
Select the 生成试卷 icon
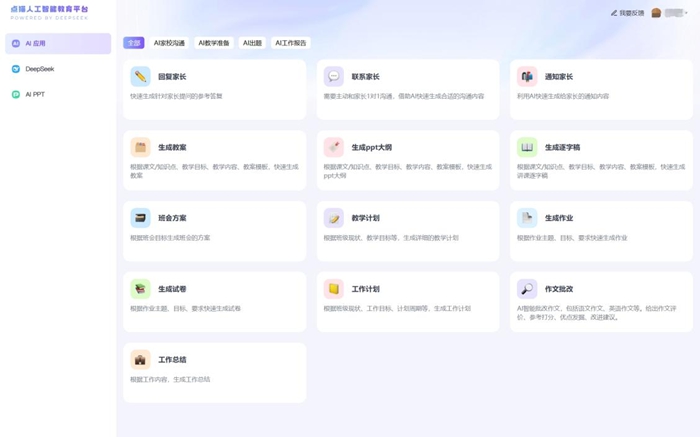click(140, 289)
